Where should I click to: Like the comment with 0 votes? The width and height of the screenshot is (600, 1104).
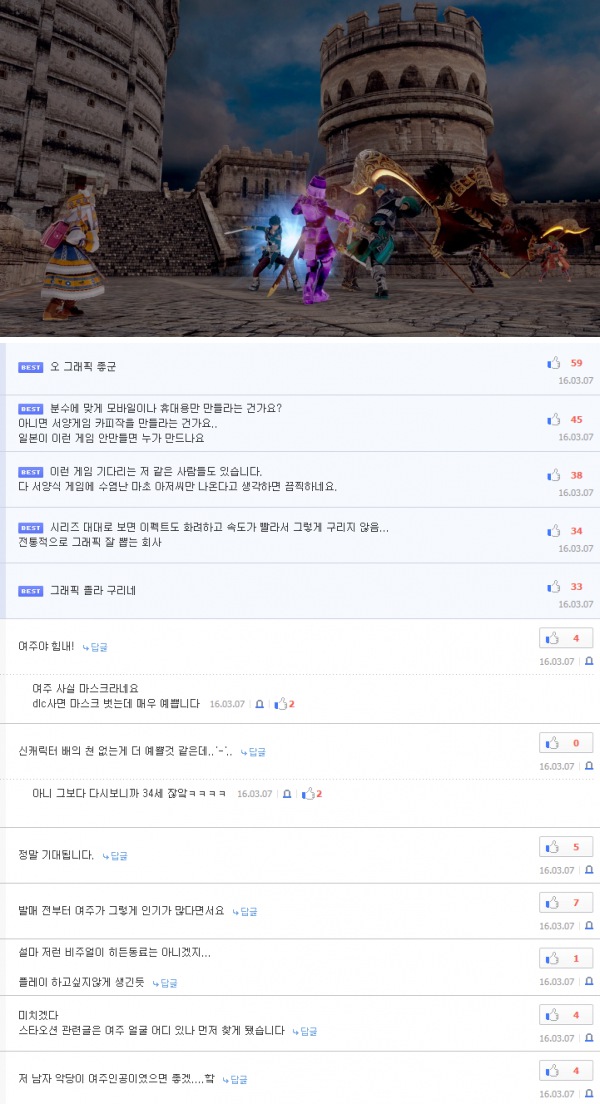pos(566,743)
